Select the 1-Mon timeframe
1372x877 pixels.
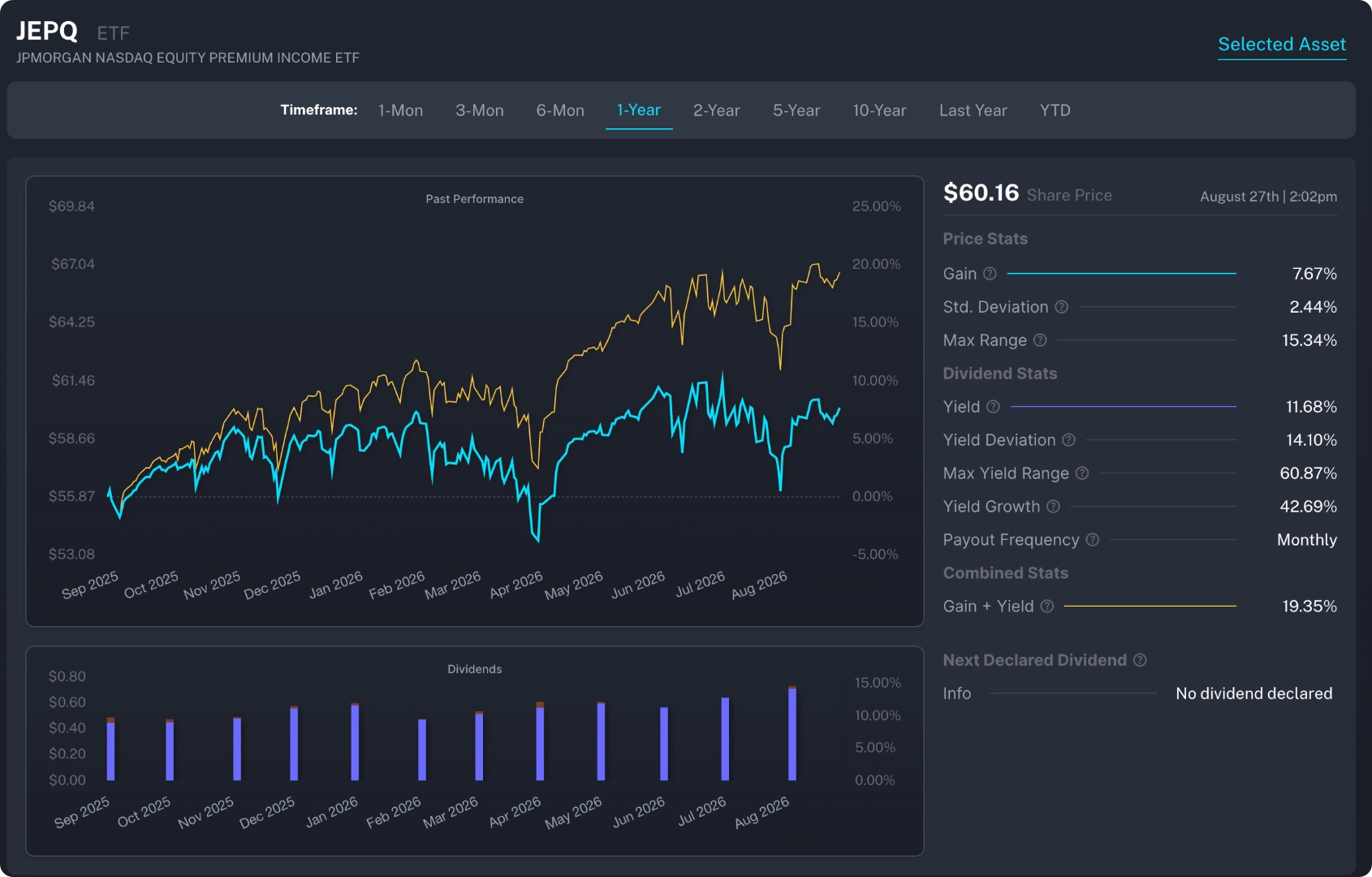tap(400, 110)
